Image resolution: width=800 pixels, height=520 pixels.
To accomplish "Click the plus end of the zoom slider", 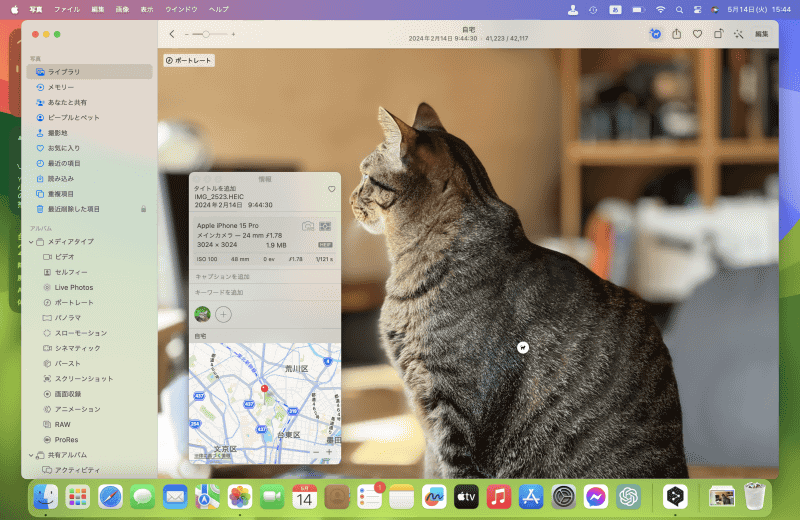I will click(233, 34).
